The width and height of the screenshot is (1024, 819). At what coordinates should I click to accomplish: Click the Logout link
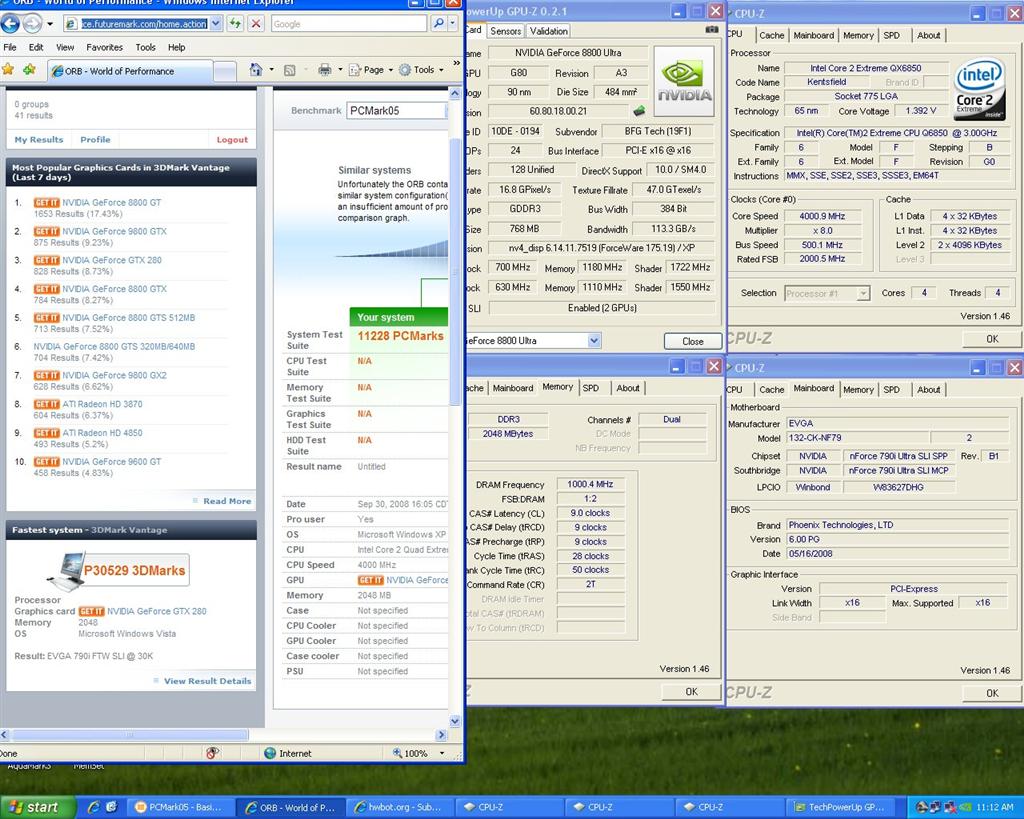(232, 140)
